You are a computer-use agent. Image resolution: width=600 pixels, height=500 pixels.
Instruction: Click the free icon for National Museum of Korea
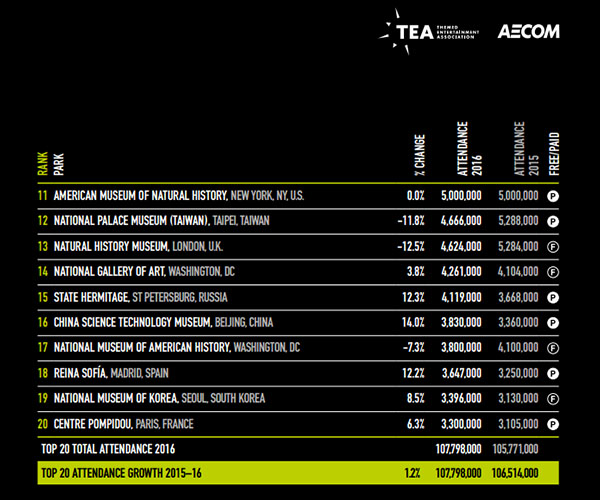pos(553,398)
